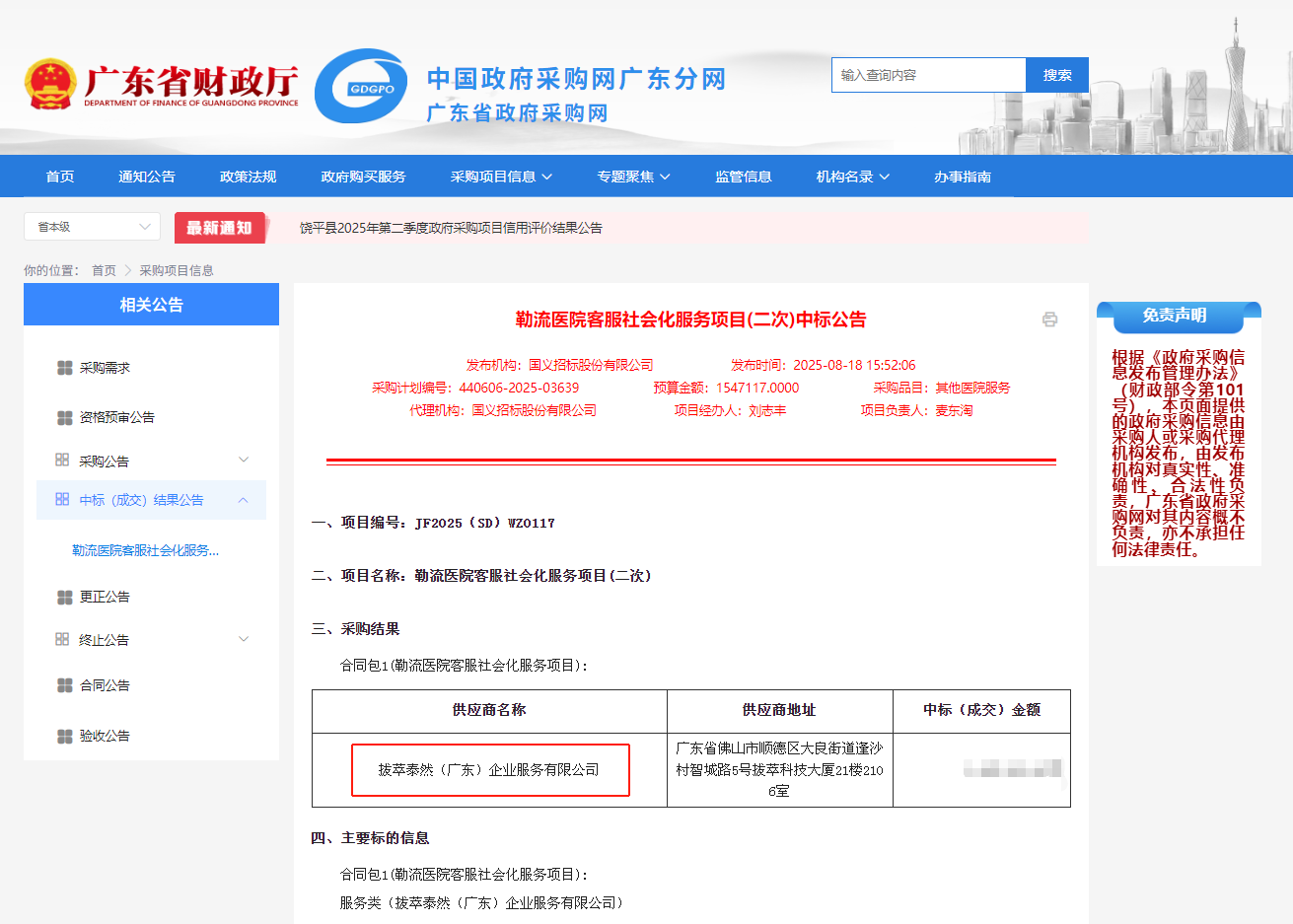
Task: Open the 机构名录 navigation menu
Action: coord(852,177)
